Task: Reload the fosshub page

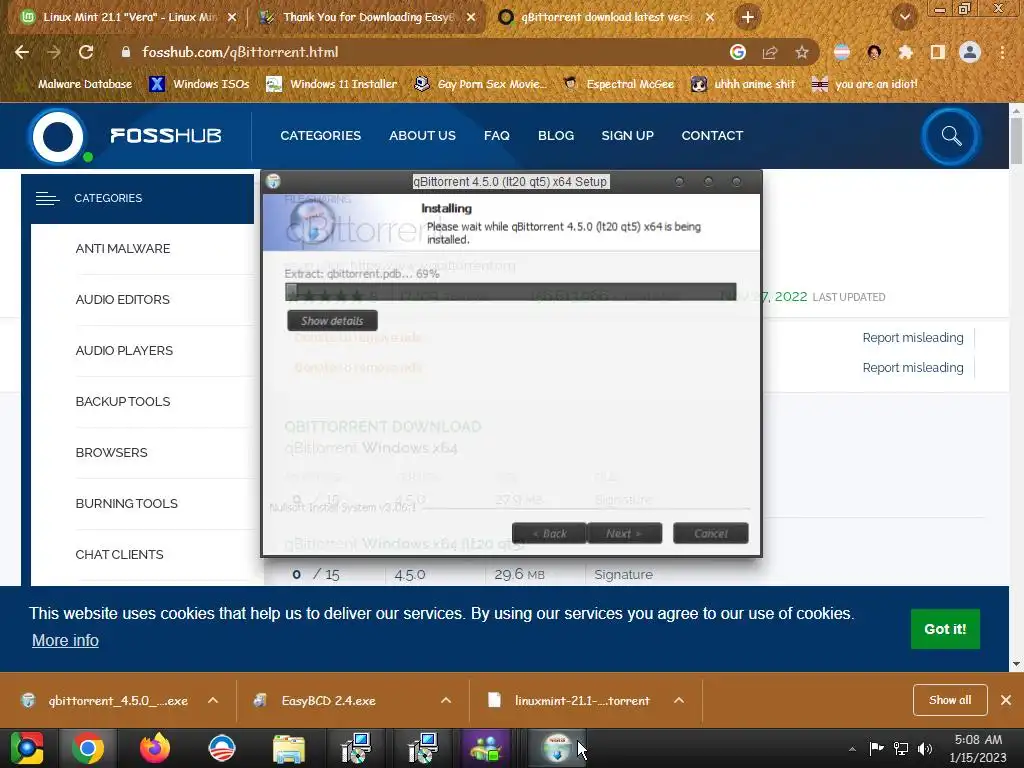Action: 86,52
